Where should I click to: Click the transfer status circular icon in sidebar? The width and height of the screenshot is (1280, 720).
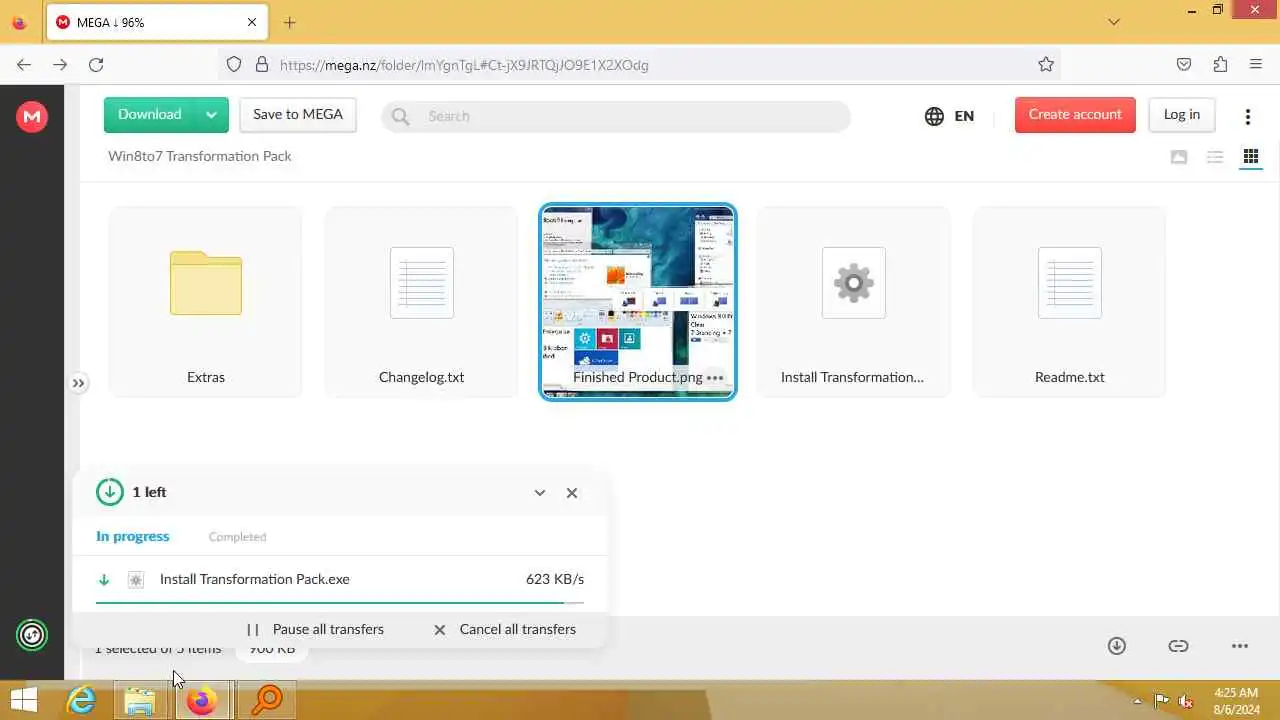point(32,635)
